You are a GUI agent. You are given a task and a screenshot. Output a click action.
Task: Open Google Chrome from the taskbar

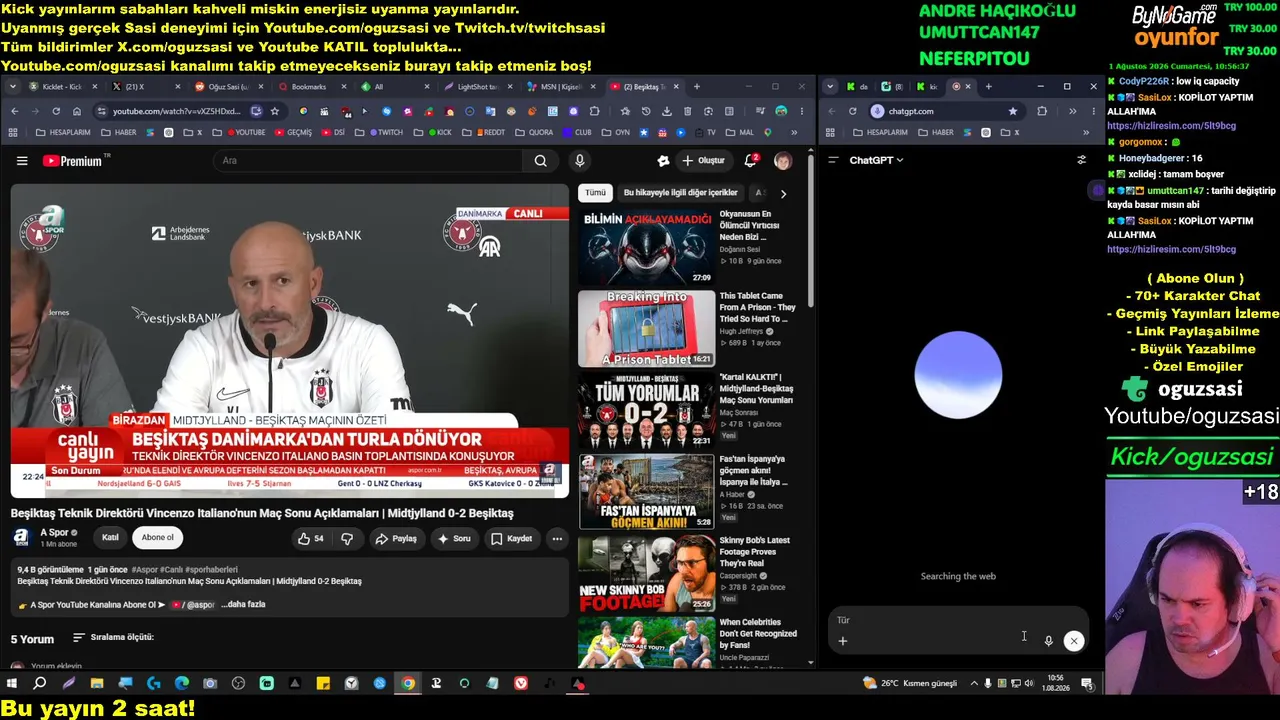click(x=408, y=684)
